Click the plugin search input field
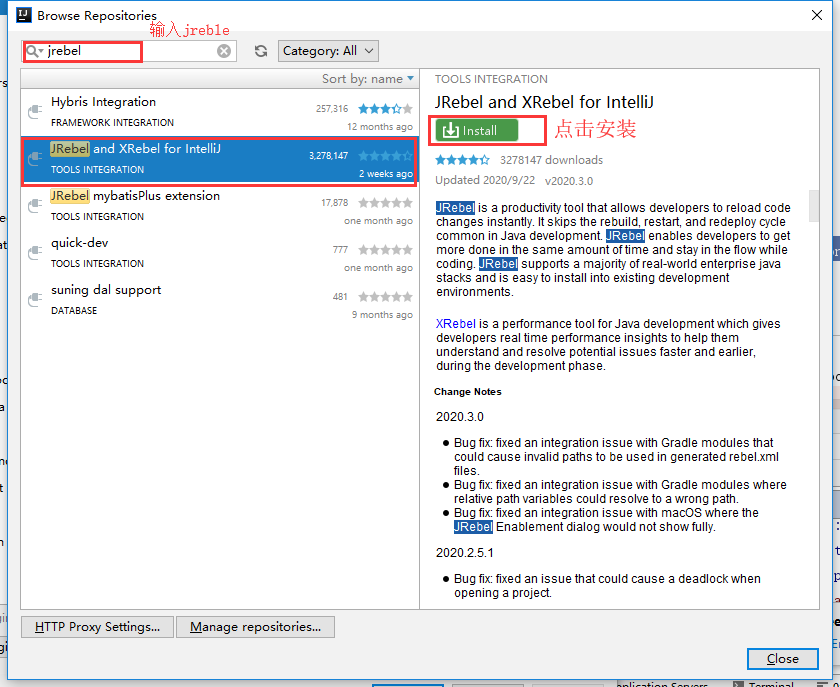Screen dimensions: 840x687 point(129,51)
